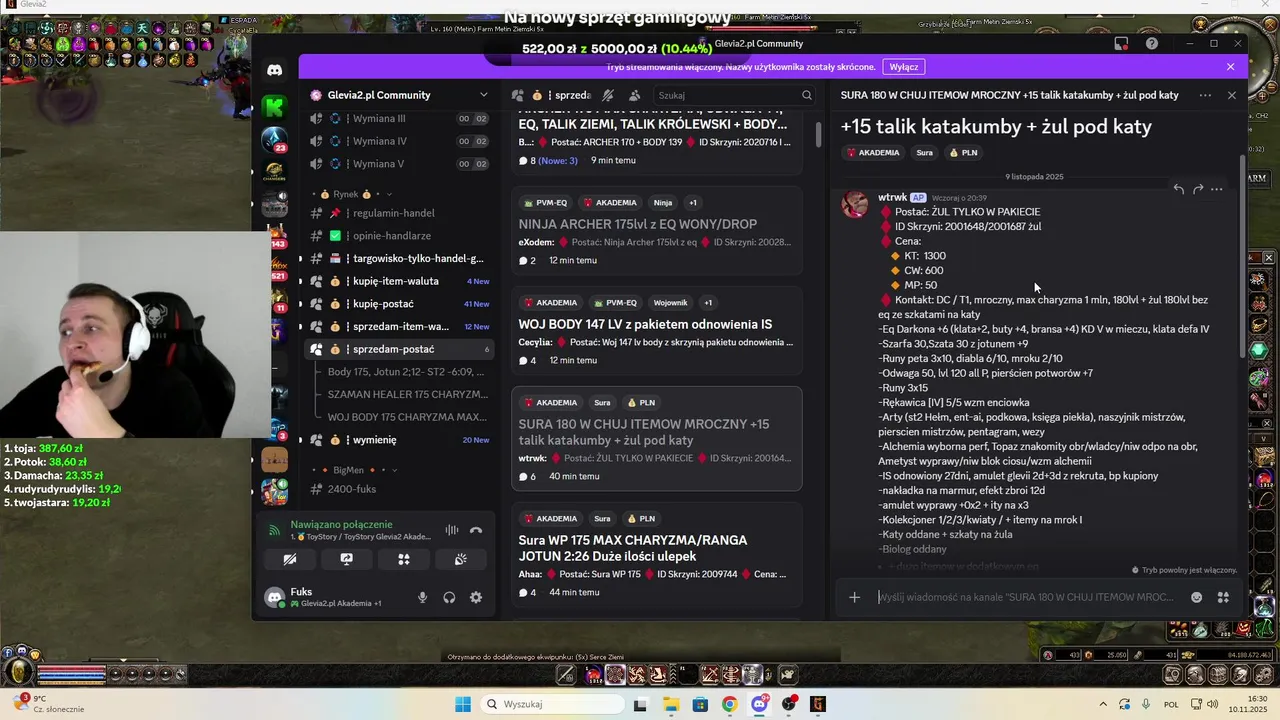Open server icon with 23 badge
1280x720 pixels.
coord(275,141)
